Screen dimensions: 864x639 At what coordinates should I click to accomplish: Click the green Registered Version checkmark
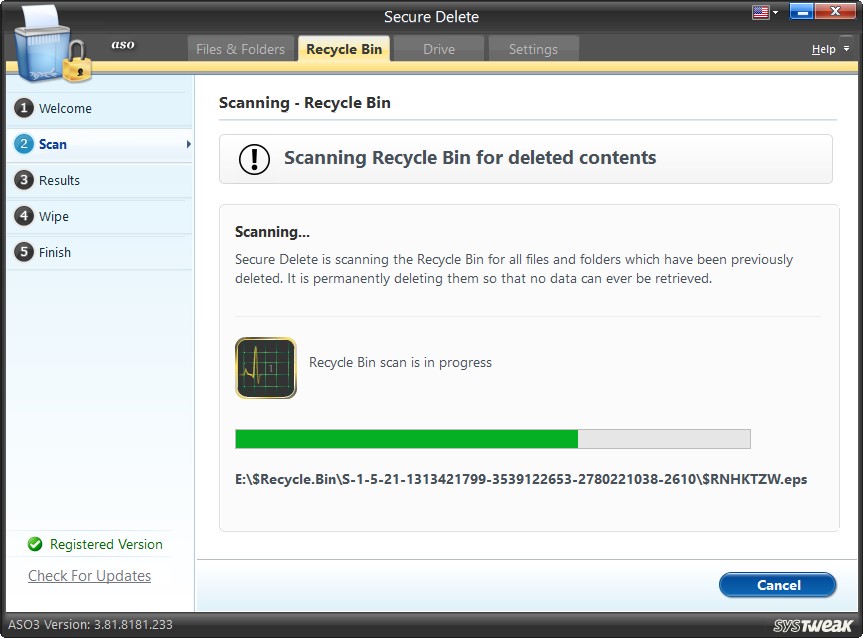[x=35, y=545]
